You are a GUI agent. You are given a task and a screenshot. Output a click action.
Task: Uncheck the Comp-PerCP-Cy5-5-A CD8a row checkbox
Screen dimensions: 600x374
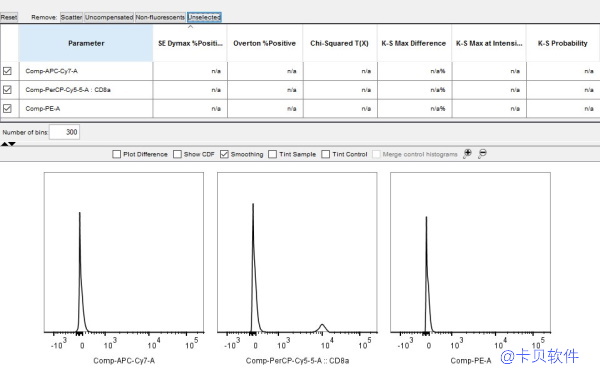tap(7, 90)
